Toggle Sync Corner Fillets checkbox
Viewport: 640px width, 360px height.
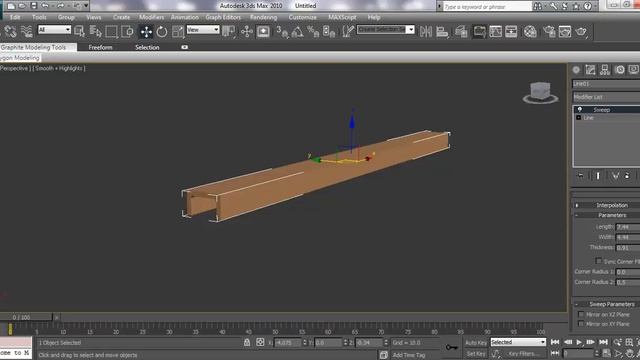[598, 261]
